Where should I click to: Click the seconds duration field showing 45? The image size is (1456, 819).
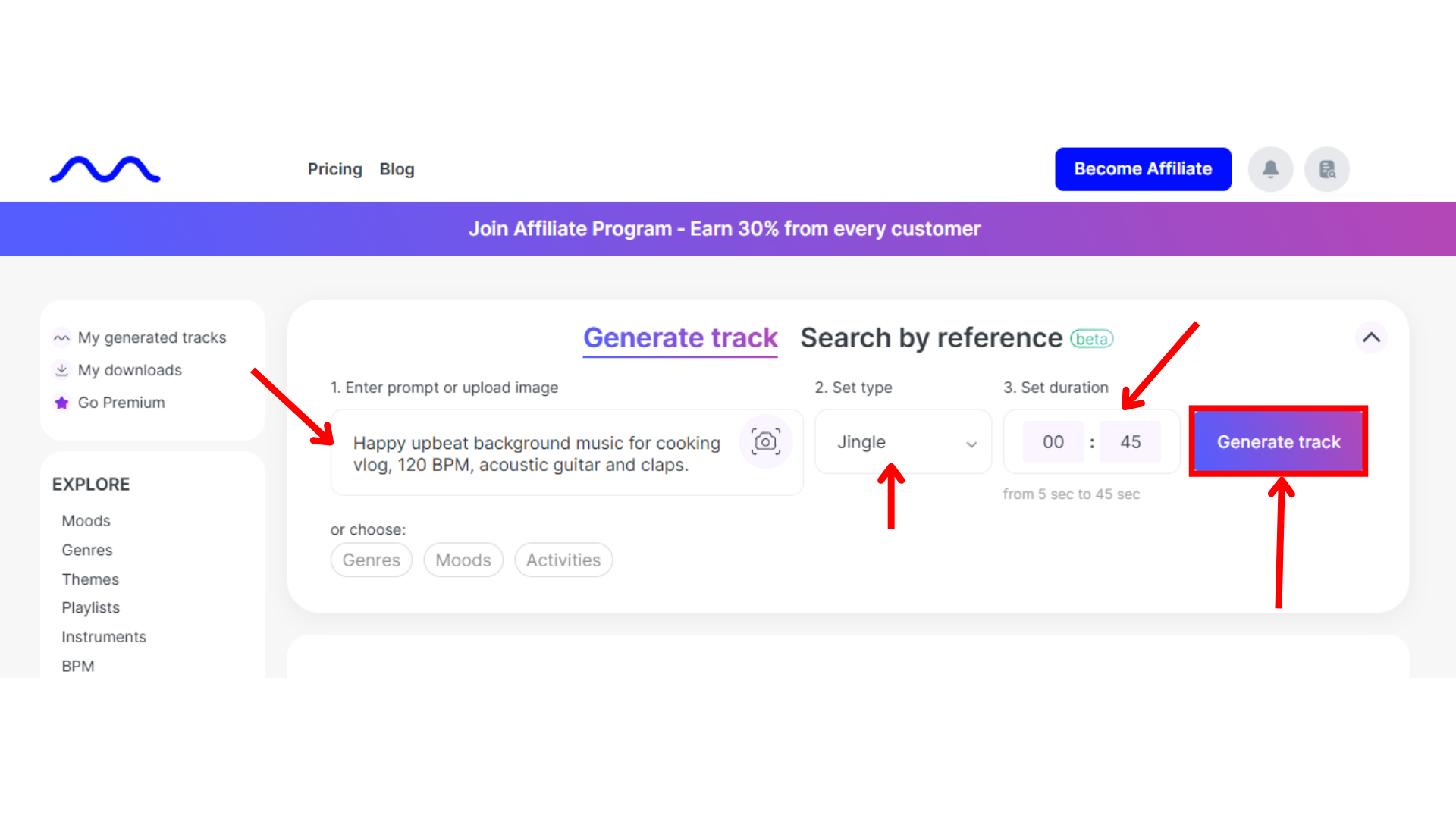[1130, 442]
